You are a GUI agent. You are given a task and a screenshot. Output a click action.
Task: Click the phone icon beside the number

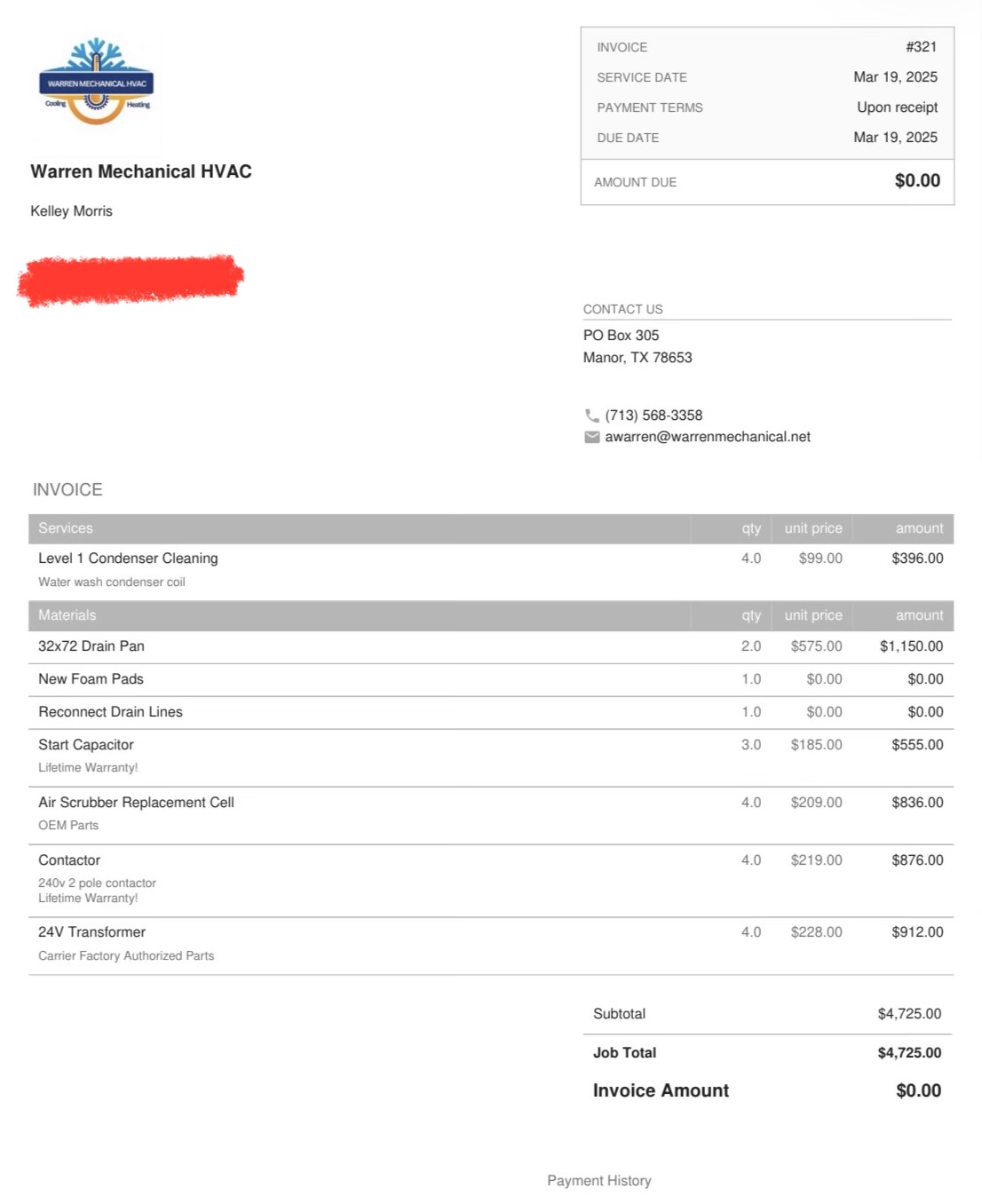[591, 416]
